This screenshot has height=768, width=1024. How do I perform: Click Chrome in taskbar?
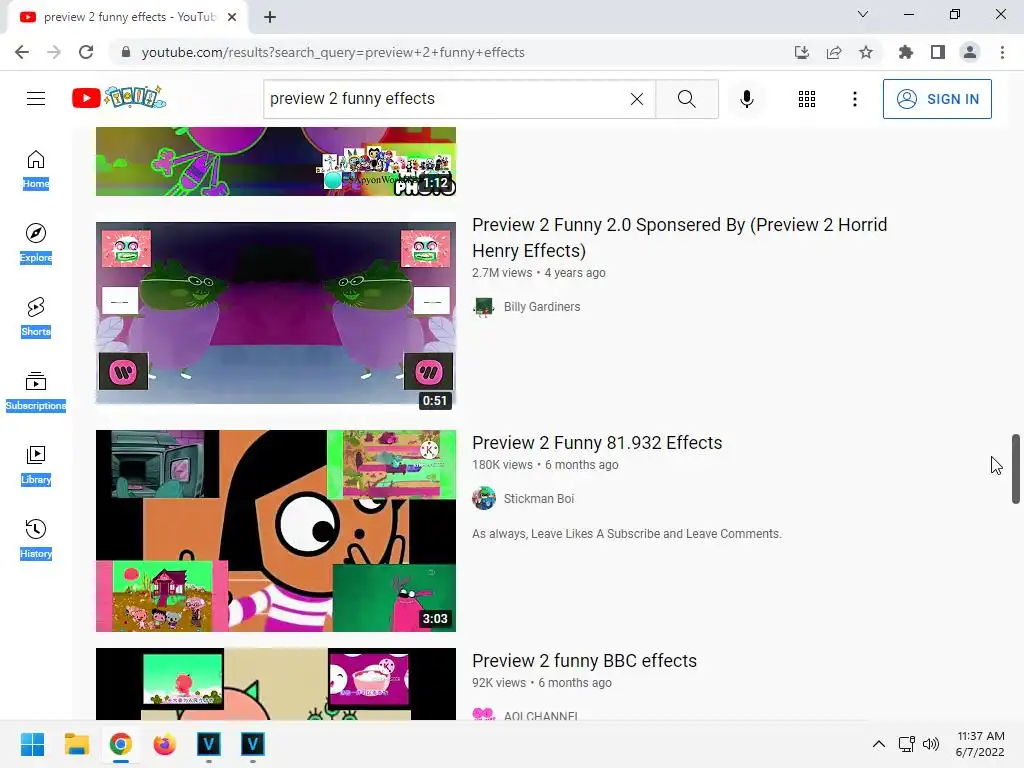[120, 744]
